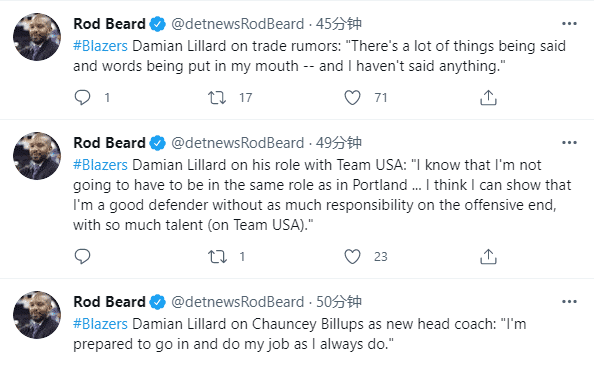Retweet the trade rumors tweet with 17 retweets

pyautogui.click(x=217, y=98)
